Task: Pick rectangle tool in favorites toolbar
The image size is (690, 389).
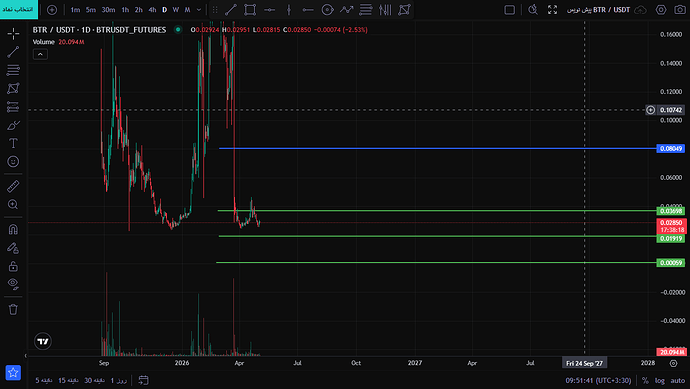Action: (250, 10)
